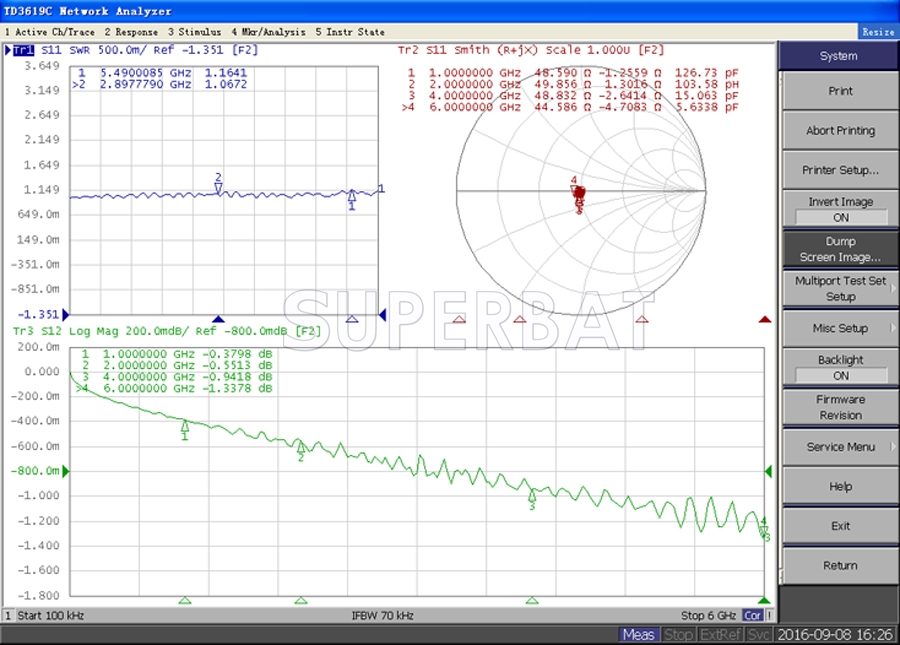The width and height of the screenshot is (900, 645).
Task: Select the Tr2 S11 Smith trace label
Action: (531, 50)
